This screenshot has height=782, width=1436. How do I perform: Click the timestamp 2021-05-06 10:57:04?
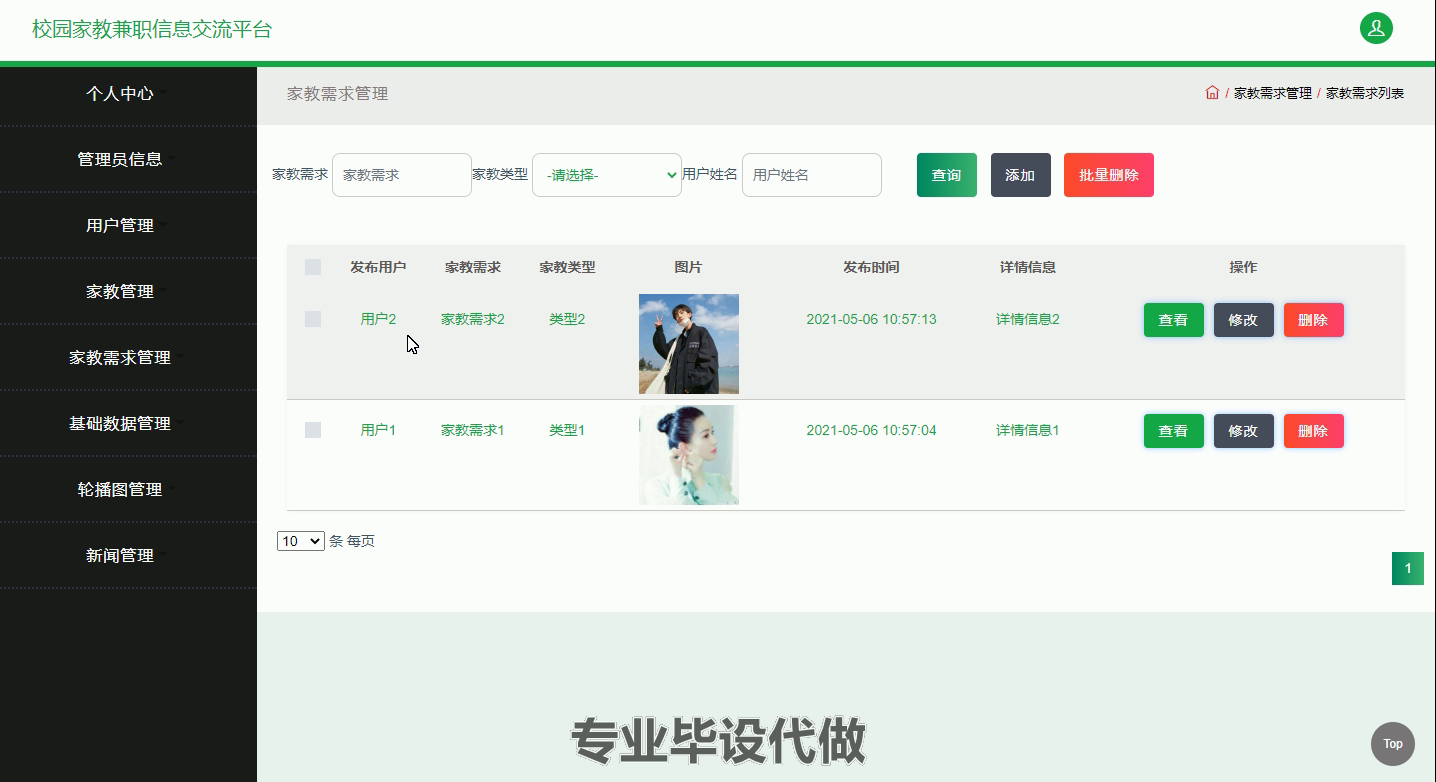coord(871,430)
